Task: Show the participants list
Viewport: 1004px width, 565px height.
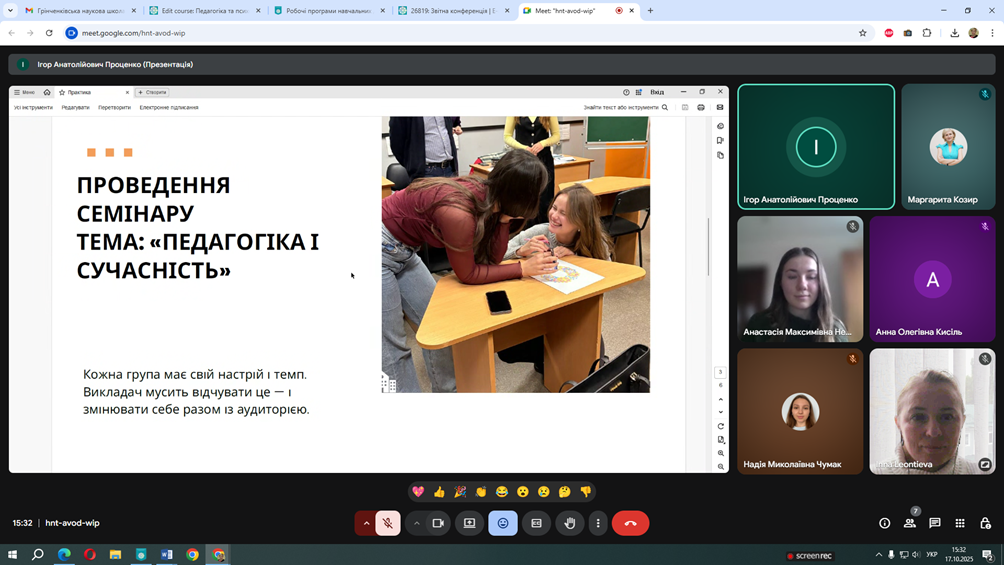Action: pos(909,523)
